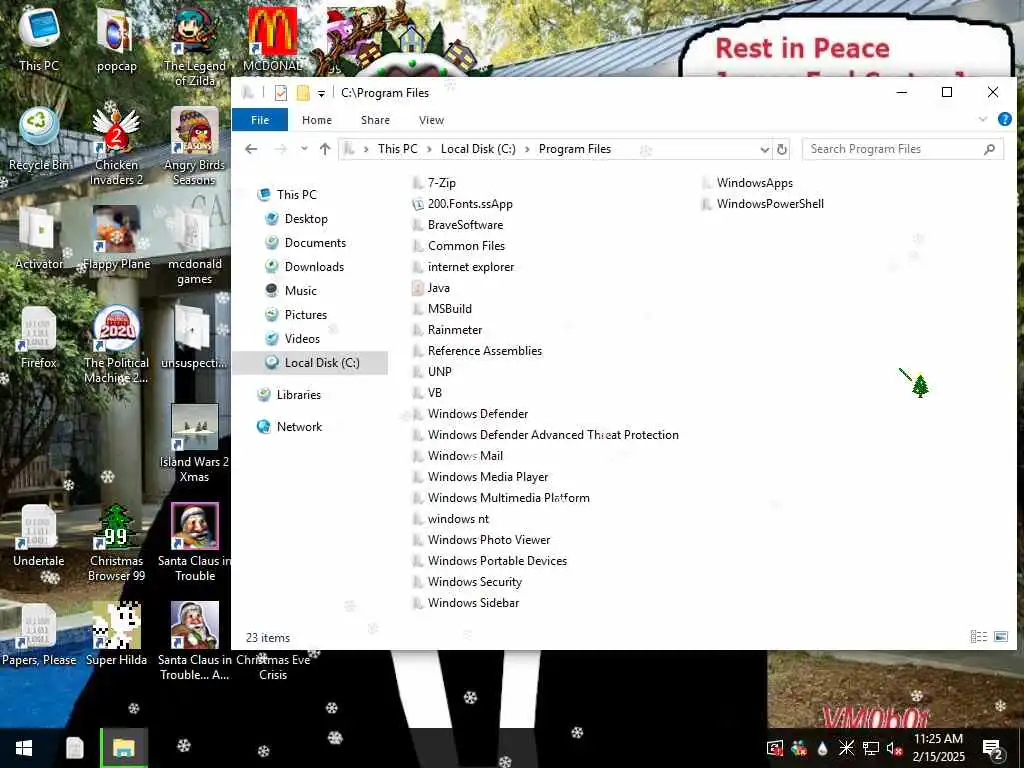Open the popcap desktop shortcut
1024x768 pixels.
pos(116,39)
